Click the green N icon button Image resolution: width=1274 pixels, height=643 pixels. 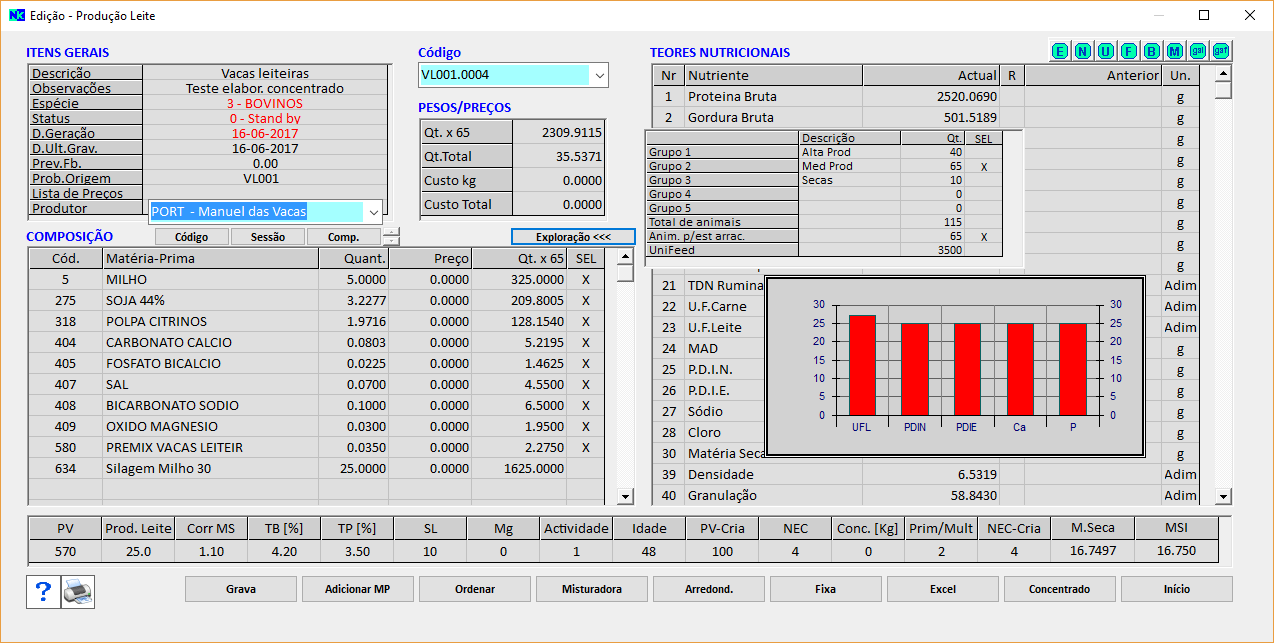pos(1082,51)
